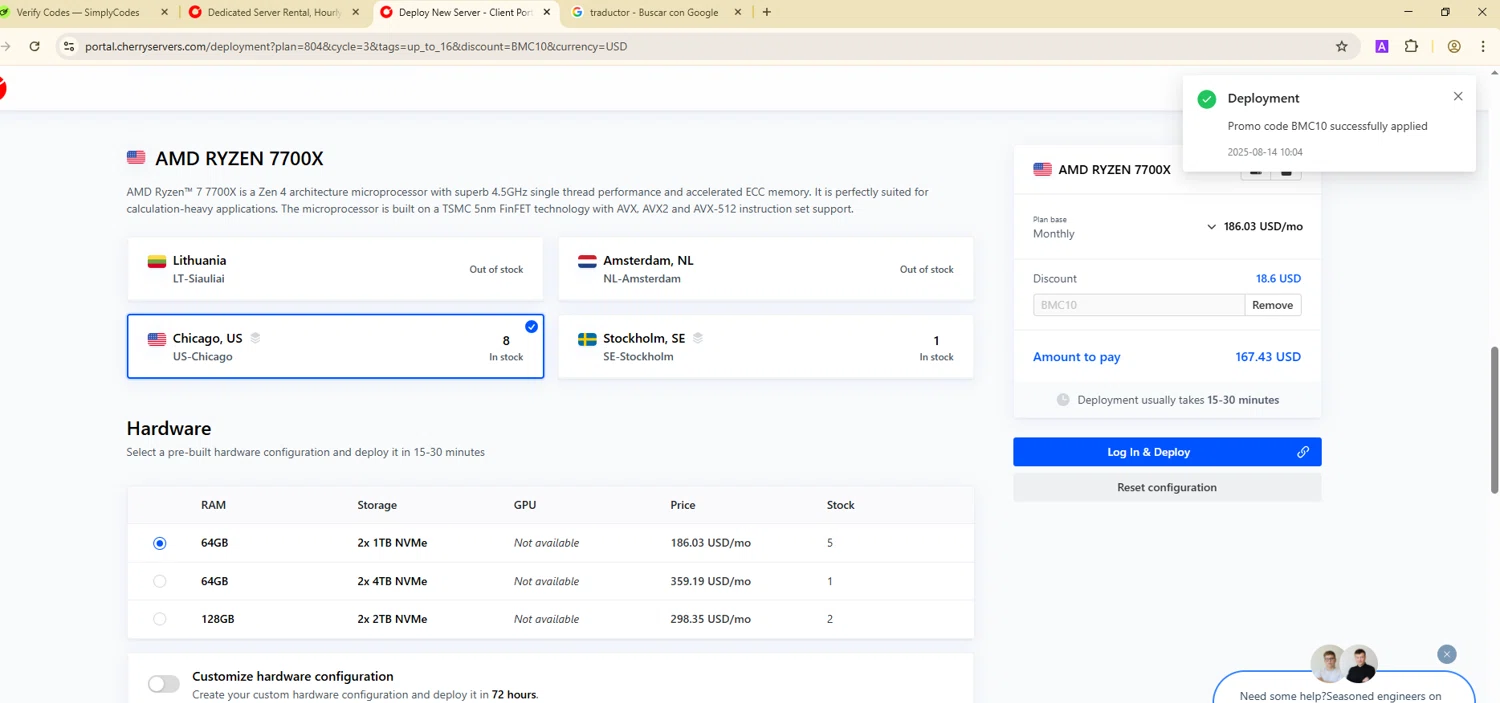Restore down the browser window
This screenshot has width=1500, height=703.
(1445, 12)
